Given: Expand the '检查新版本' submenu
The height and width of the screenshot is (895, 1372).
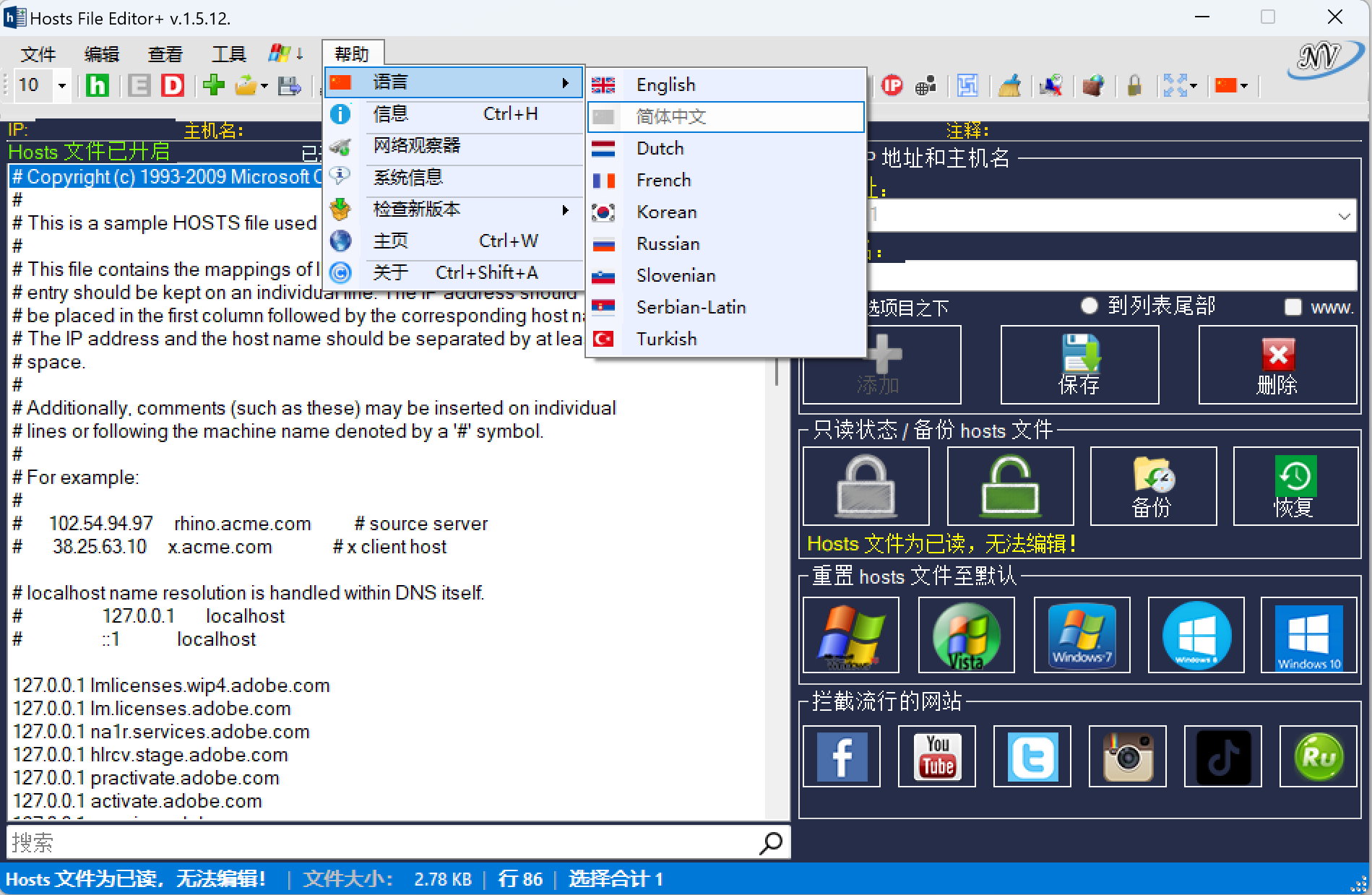Looking at the screenshot, I should 454,209.
